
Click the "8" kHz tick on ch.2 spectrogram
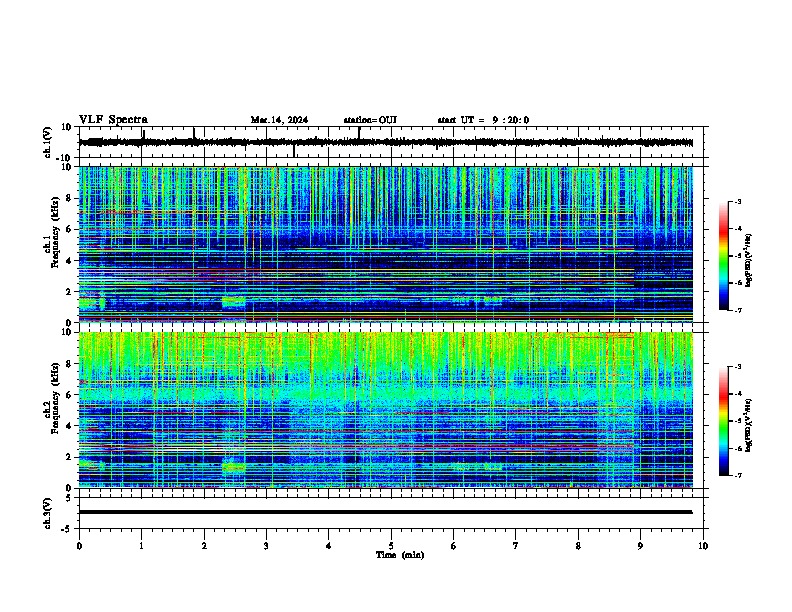click(69, 364)
